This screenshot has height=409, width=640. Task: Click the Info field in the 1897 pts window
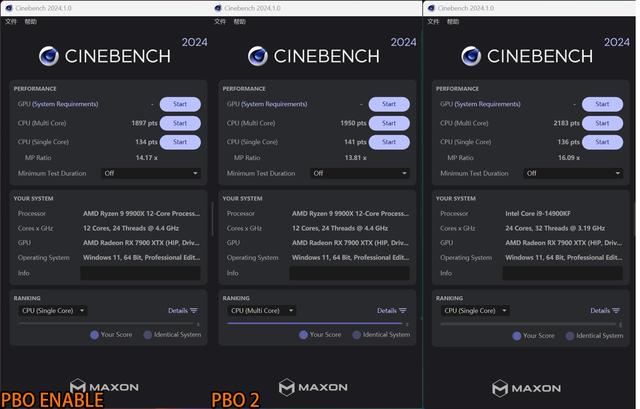tap(140, 273)
